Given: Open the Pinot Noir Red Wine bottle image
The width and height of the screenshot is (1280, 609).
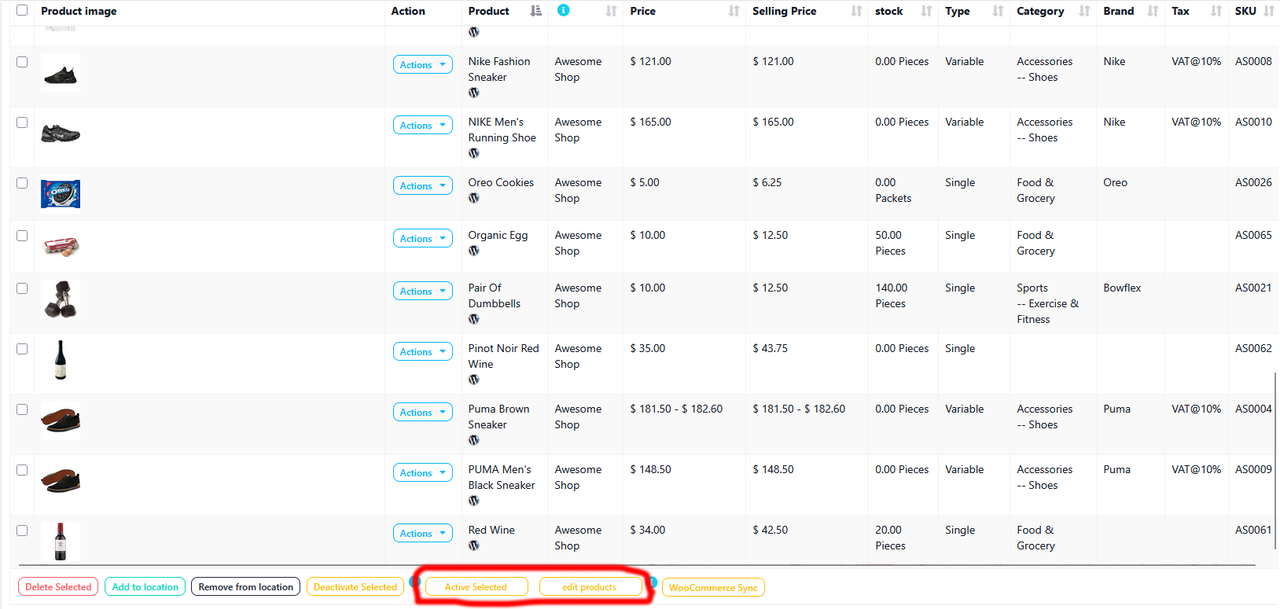Looking at the screenshot, I should pos(60,360).
